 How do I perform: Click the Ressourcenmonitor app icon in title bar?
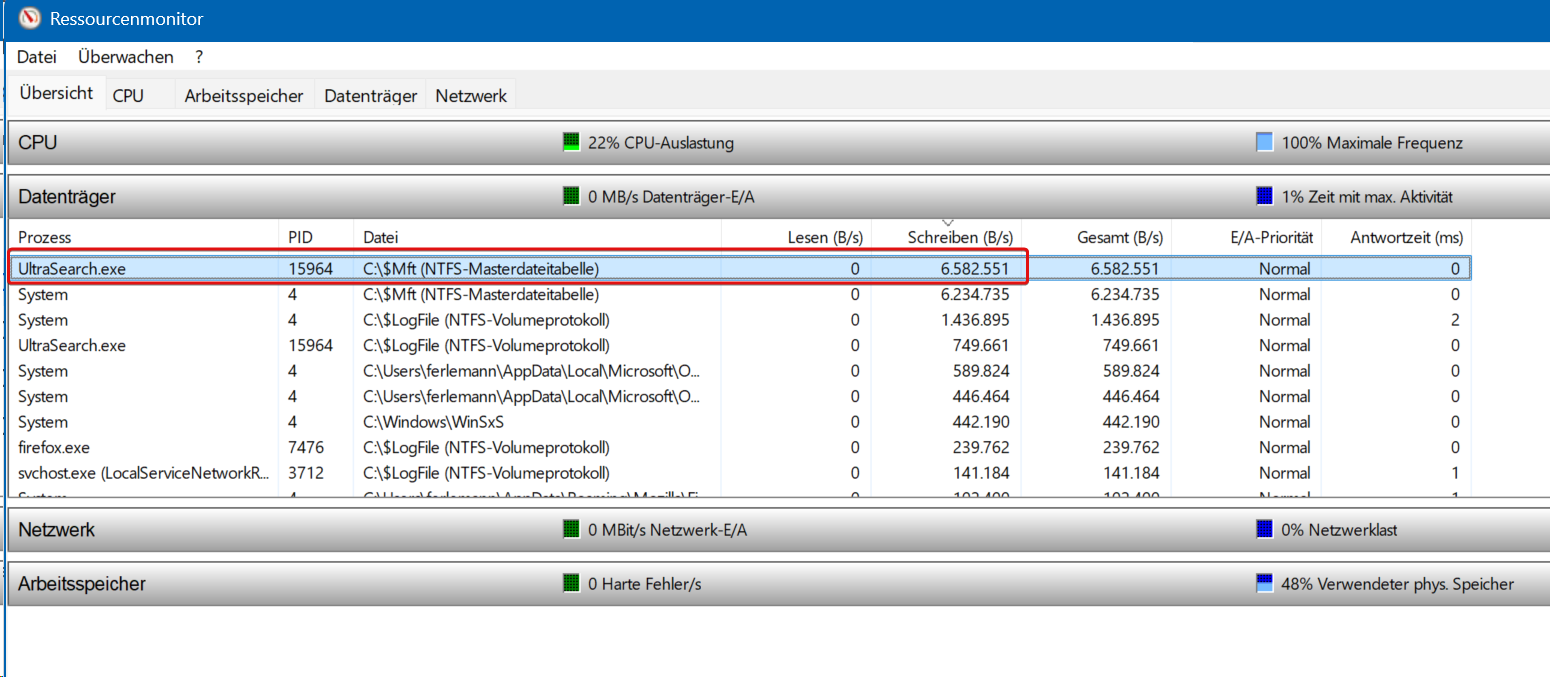click(30, 18)
